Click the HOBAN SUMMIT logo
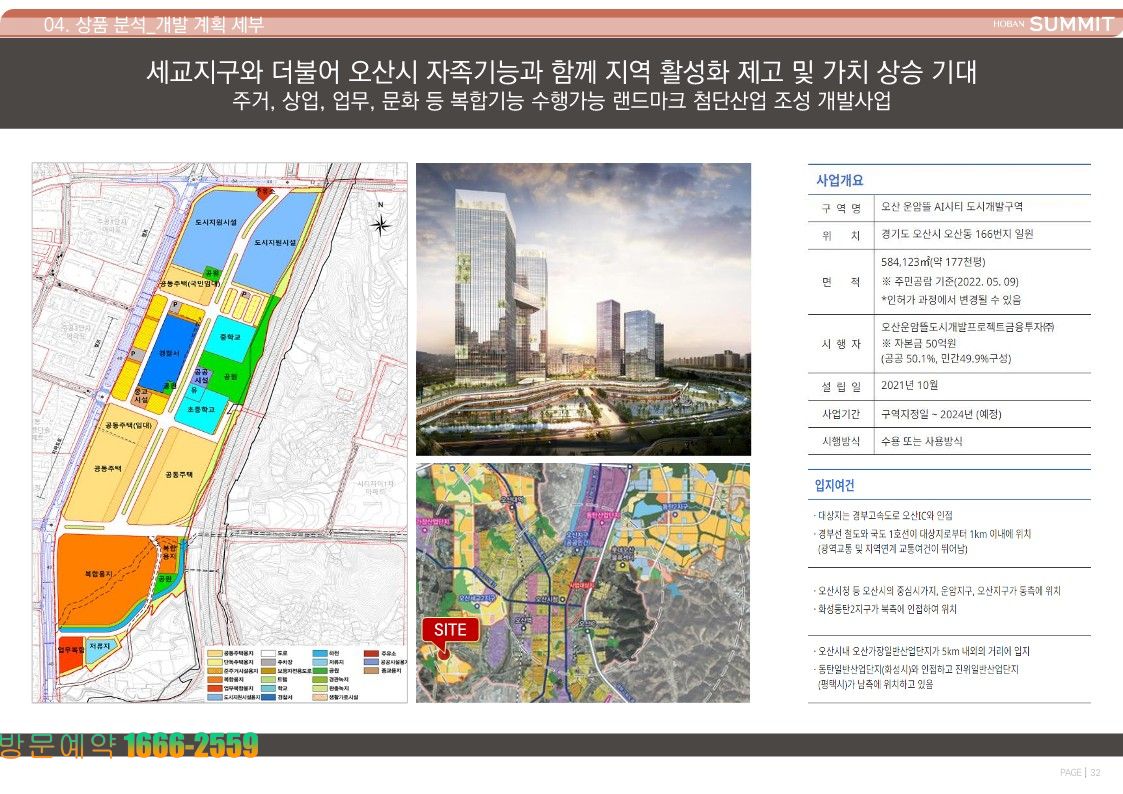The image size is (1123, 794). (1053, 24)
